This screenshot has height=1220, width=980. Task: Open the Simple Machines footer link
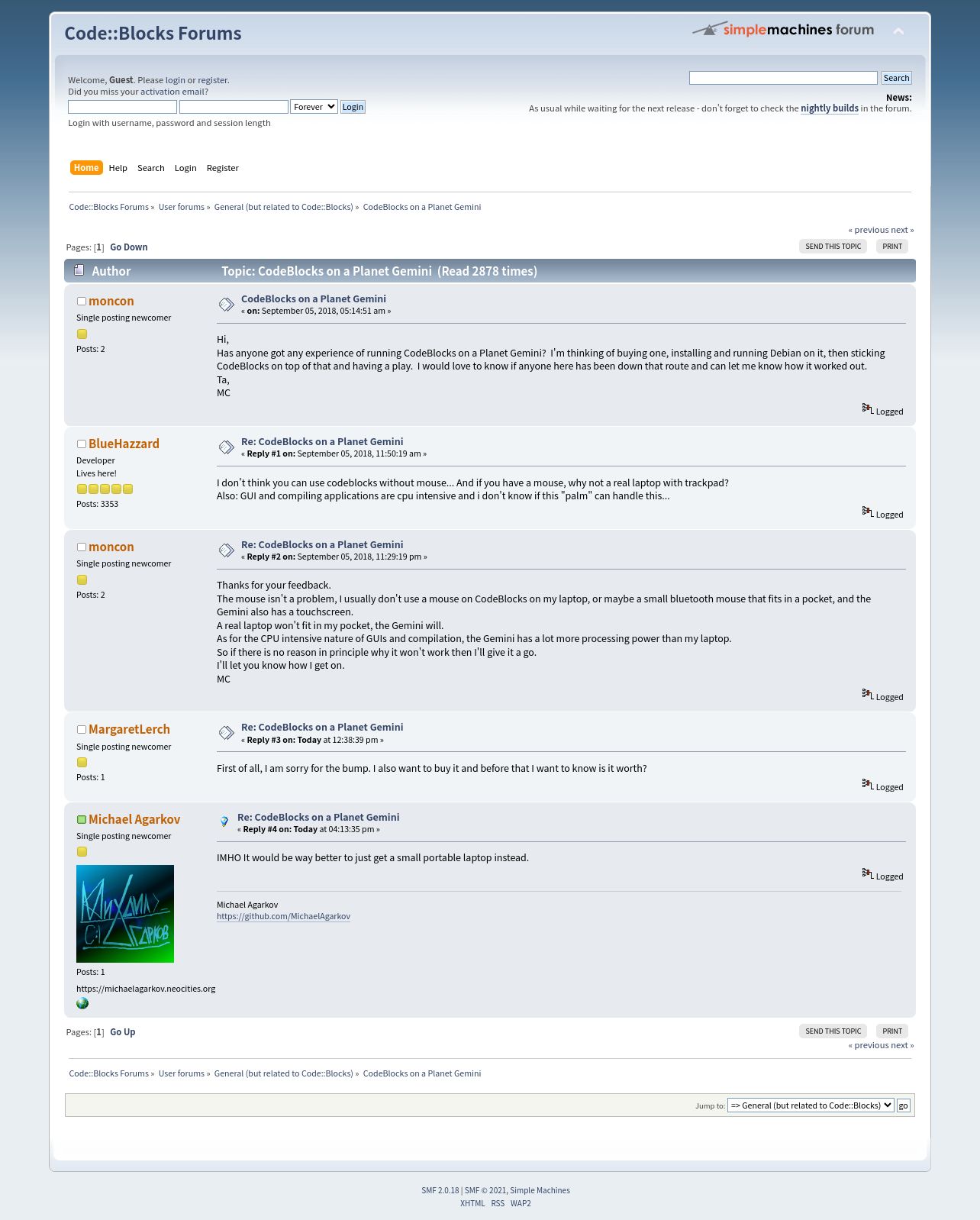pos(540,1190)
